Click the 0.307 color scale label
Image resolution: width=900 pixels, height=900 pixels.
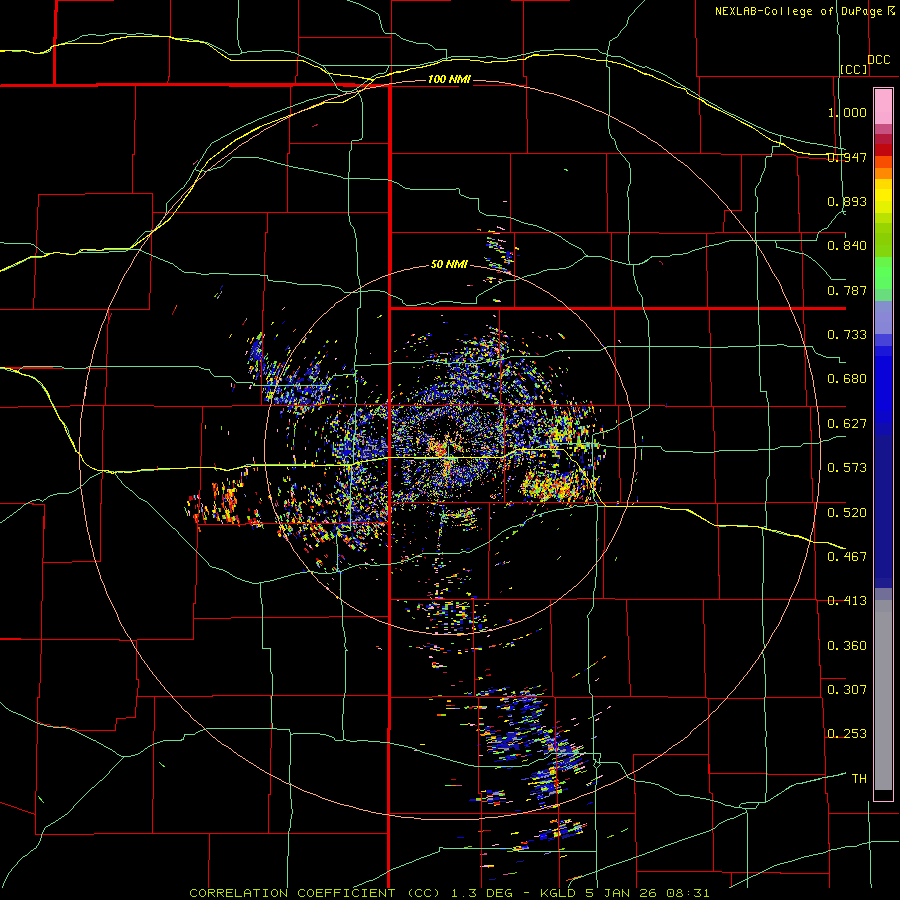pos(847,690)
